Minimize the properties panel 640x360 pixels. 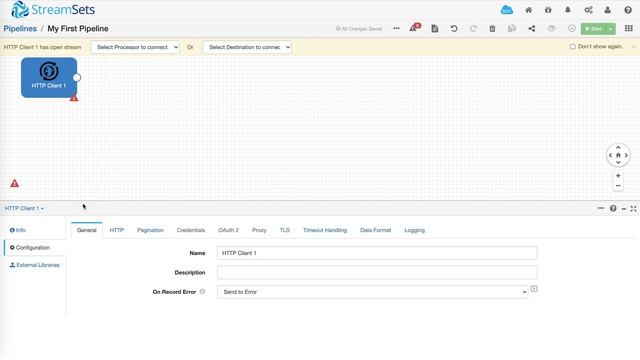coord(624,209)
